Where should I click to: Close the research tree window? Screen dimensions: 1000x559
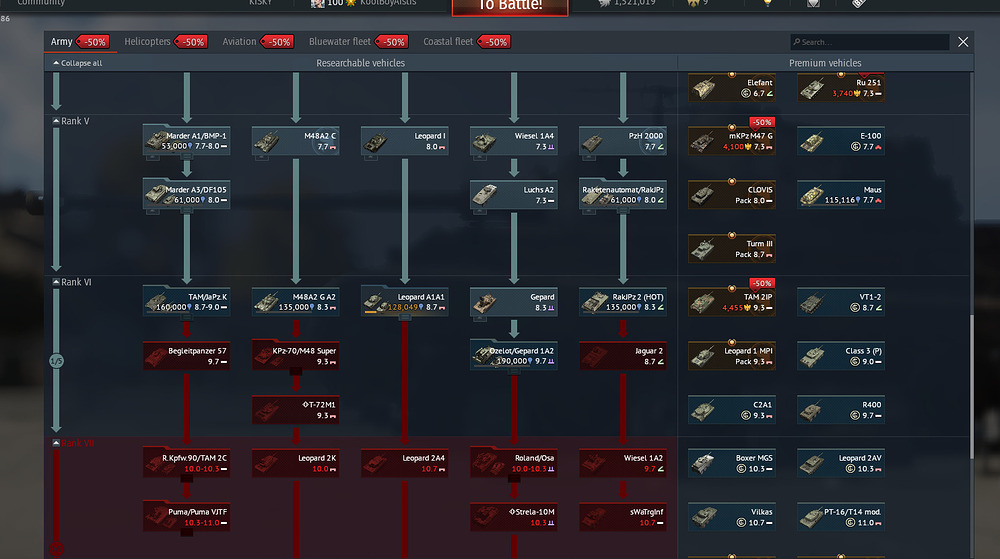(963, 42)
